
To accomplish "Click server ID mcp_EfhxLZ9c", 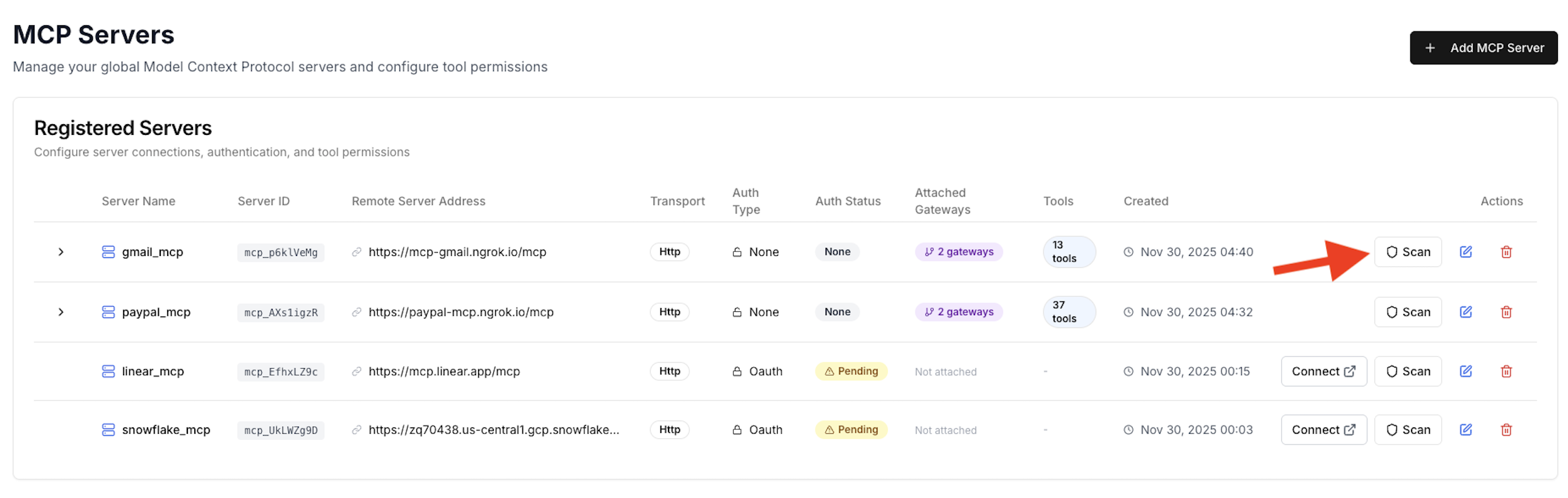I will pyautogui.click(x=281, y=372).
